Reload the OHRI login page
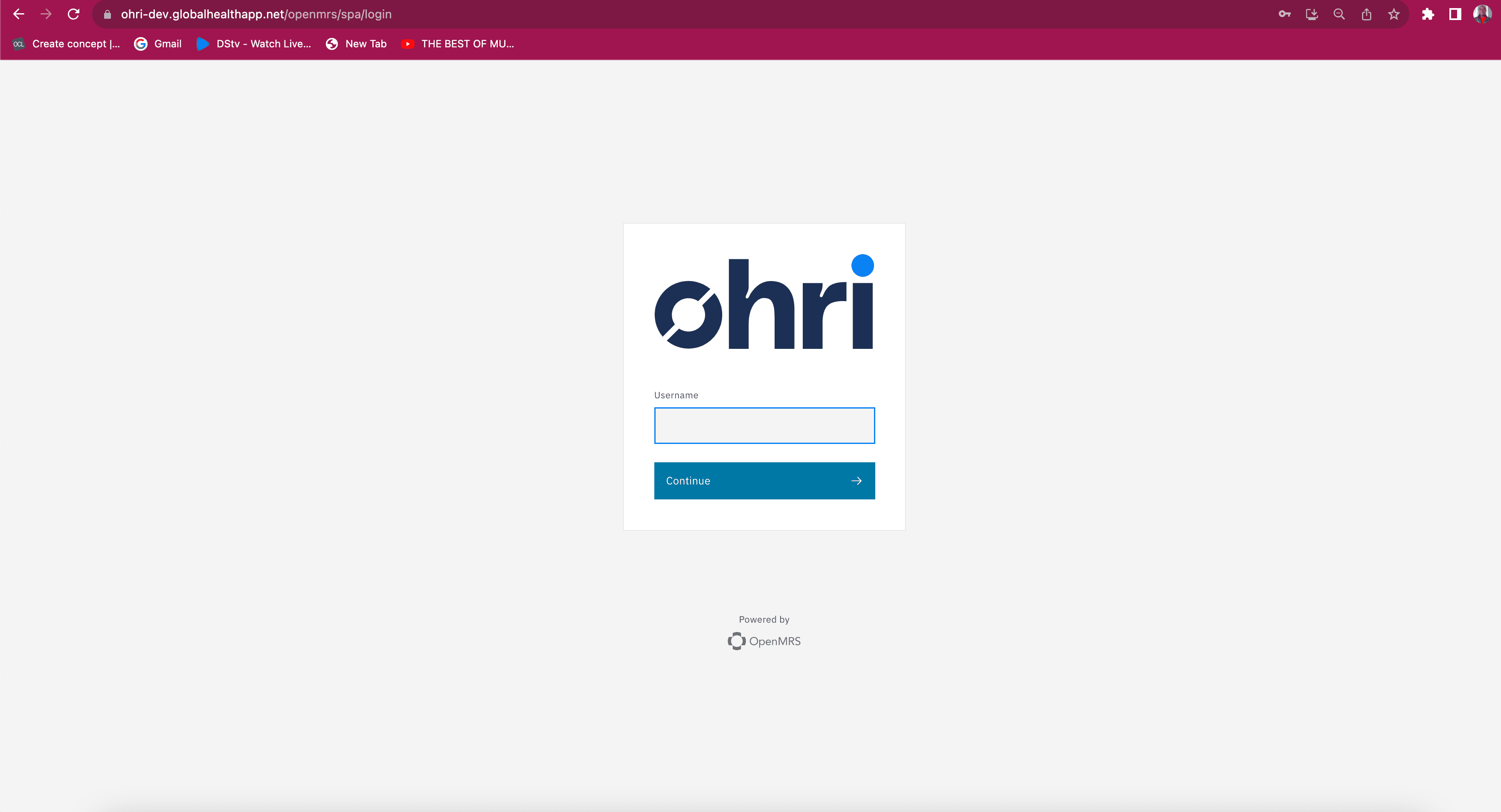 73,14
